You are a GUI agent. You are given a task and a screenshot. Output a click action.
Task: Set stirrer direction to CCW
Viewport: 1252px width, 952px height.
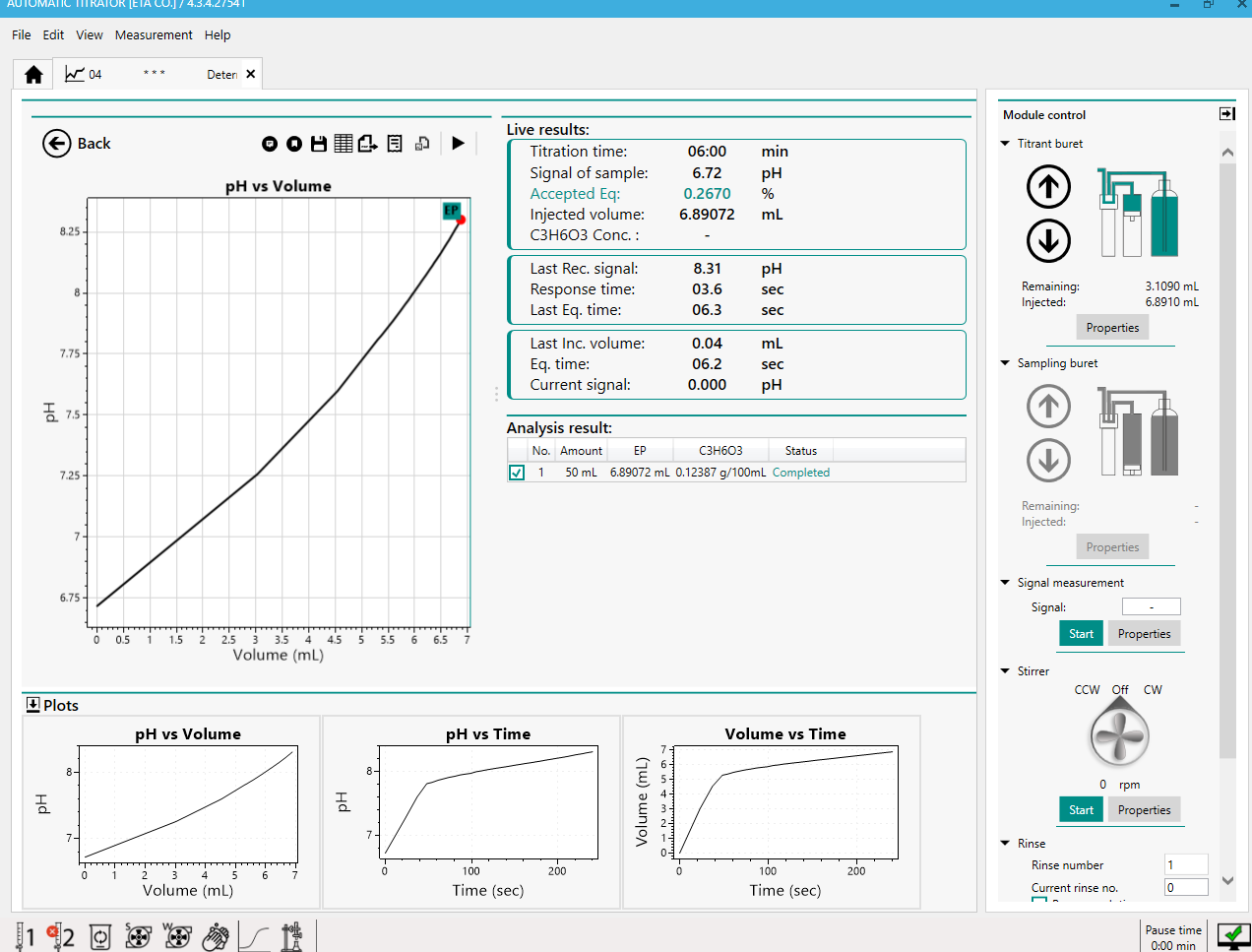pos(1087,690)
